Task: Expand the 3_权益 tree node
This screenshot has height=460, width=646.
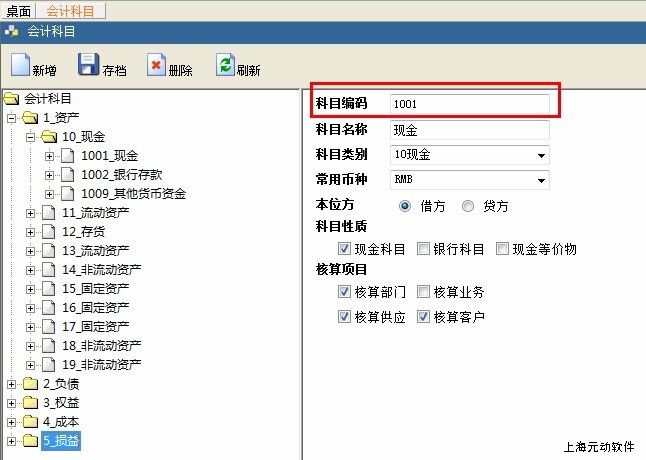Action: (x=12, y=403)
